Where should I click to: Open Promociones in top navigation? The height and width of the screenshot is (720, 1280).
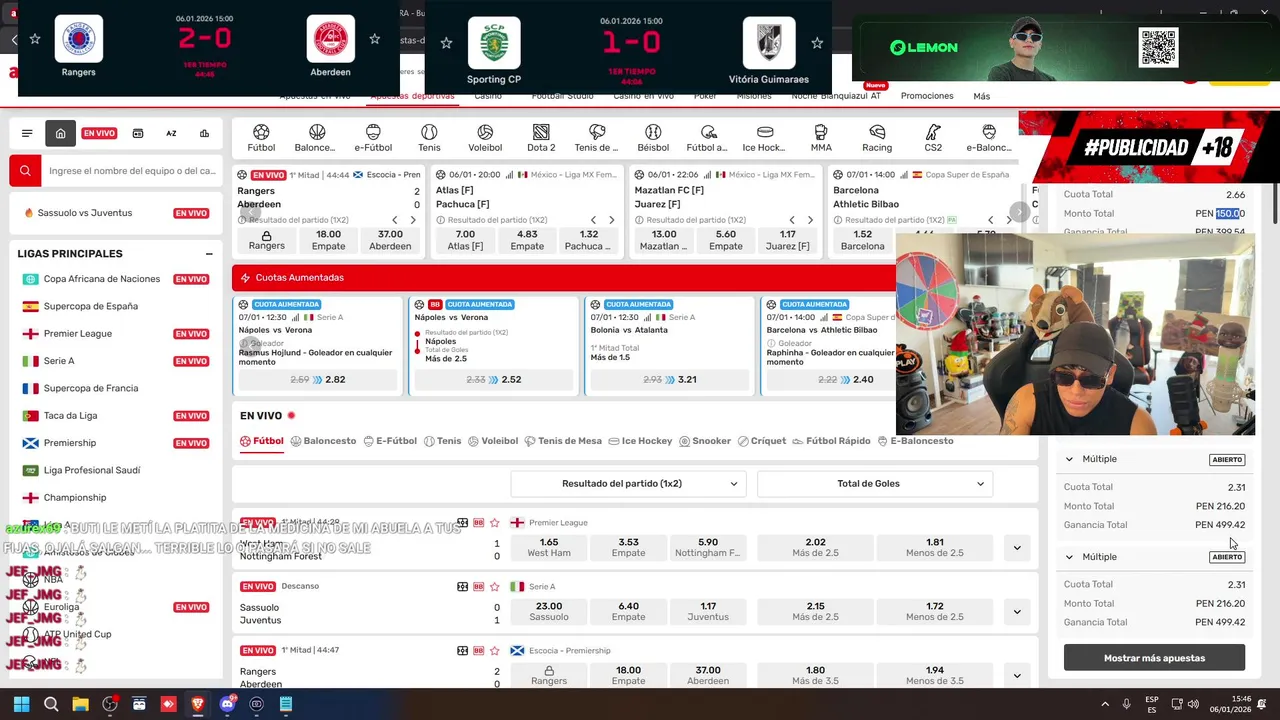click(x=927, y=96)
